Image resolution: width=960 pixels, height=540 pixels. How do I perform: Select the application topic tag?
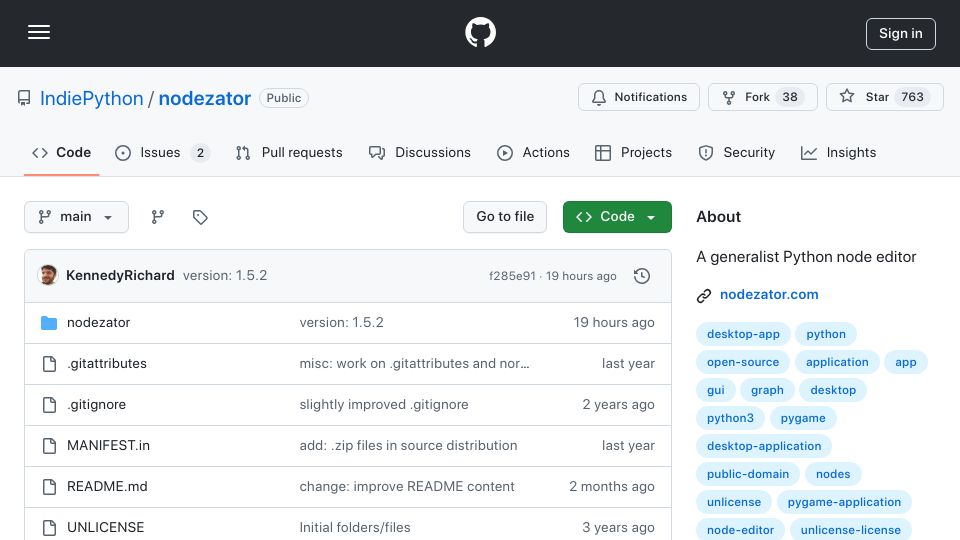click(837, 362)
